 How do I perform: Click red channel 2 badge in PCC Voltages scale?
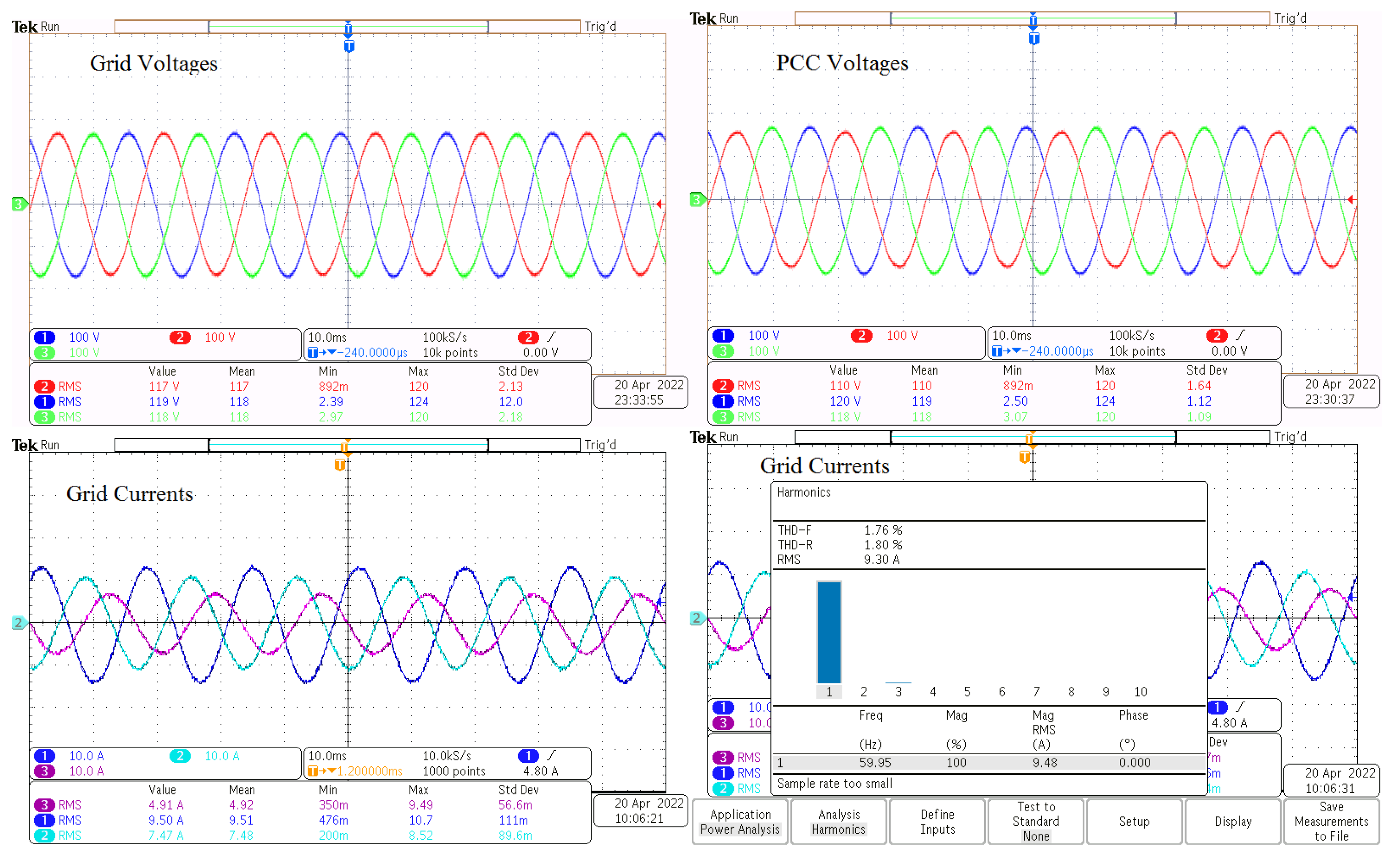click(861, 335)
